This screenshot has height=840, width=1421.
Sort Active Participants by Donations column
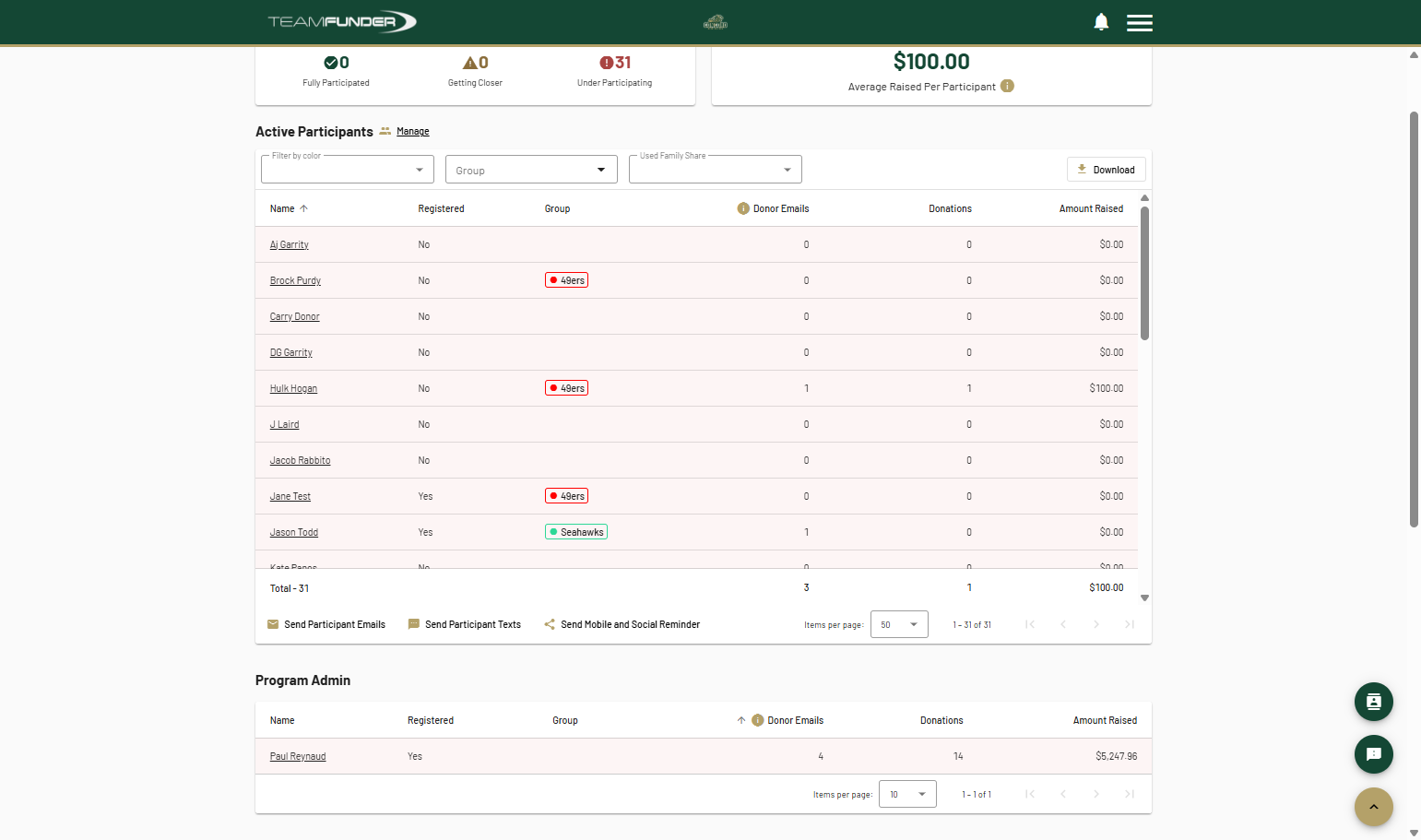(950, 208)
